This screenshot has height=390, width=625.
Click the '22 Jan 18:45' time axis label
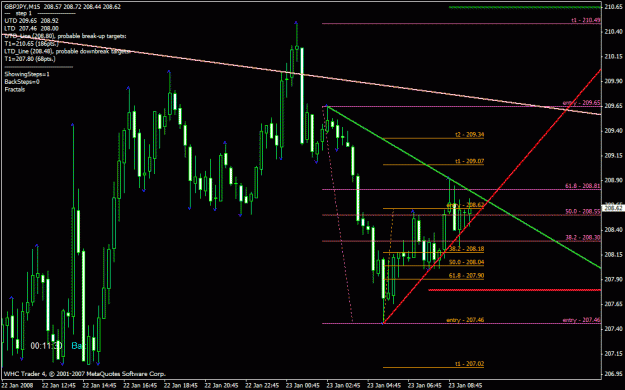coord(180,385)
